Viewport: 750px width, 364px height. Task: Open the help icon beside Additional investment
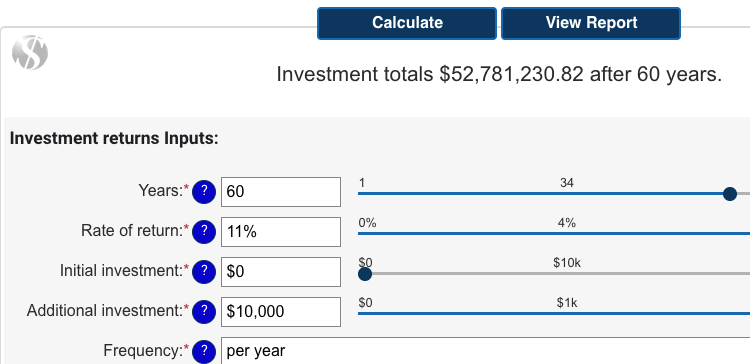tap(204, 312)
